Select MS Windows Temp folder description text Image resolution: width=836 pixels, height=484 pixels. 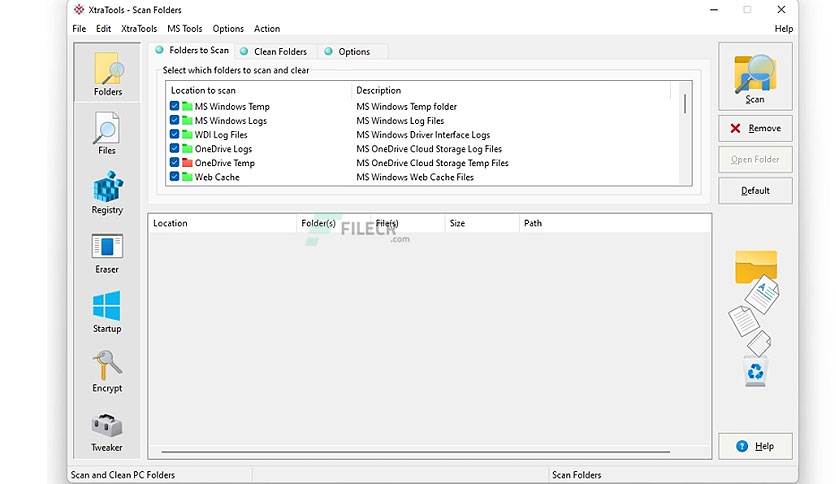pyautogui.click(x=406, y=107)
